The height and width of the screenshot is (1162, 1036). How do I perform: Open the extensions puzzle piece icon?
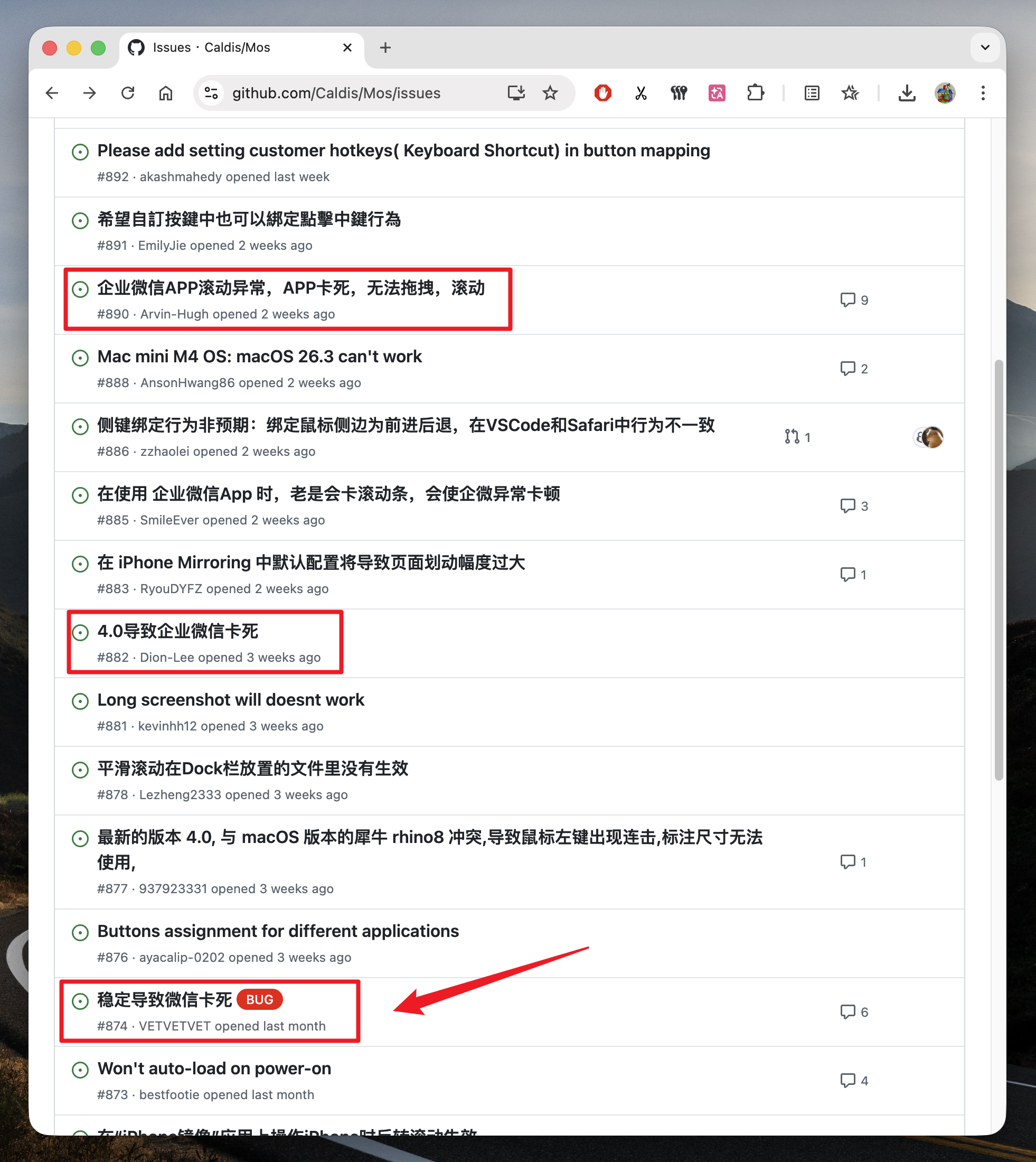point(755,93)
